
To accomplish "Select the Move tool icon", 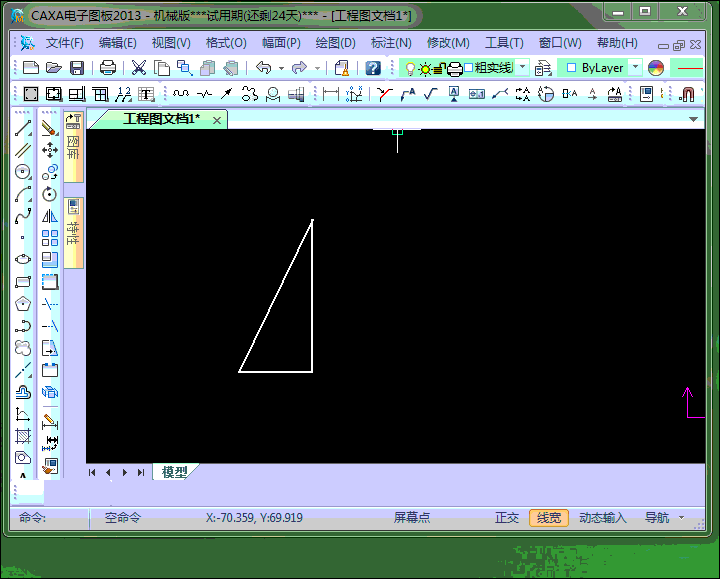I will (x=49, y=150).
